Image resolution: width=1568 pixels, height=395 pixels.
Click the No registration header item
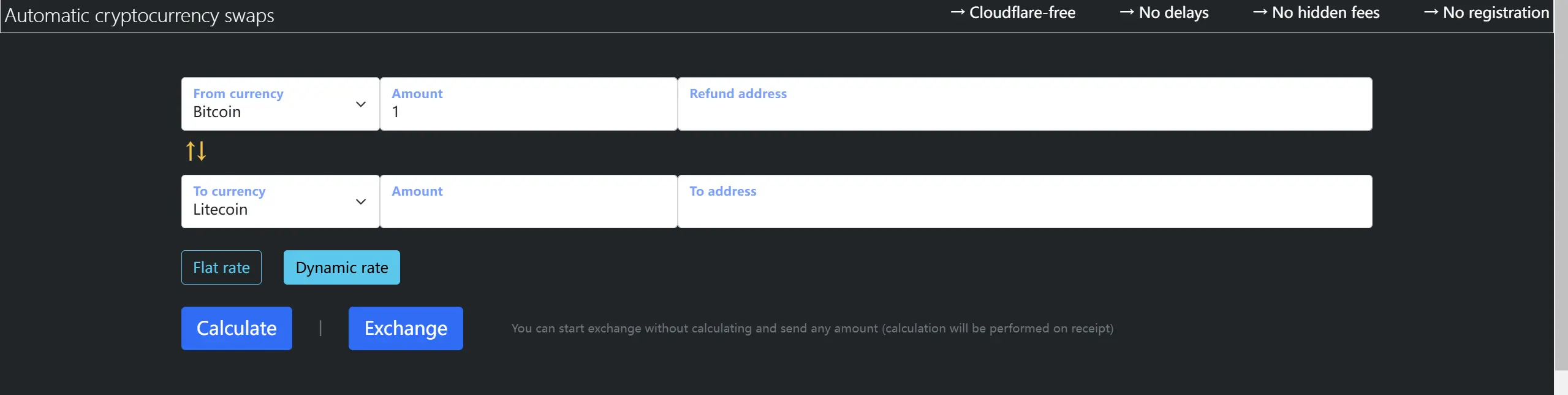coord(1487,13)
